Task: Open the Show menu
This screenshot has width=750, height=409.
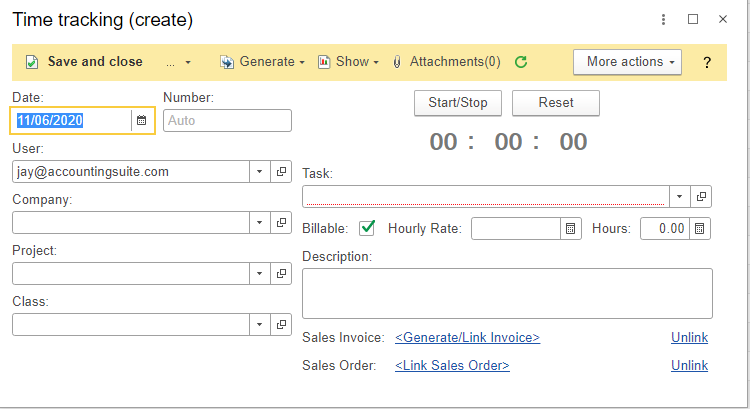Action: point(348,62)
